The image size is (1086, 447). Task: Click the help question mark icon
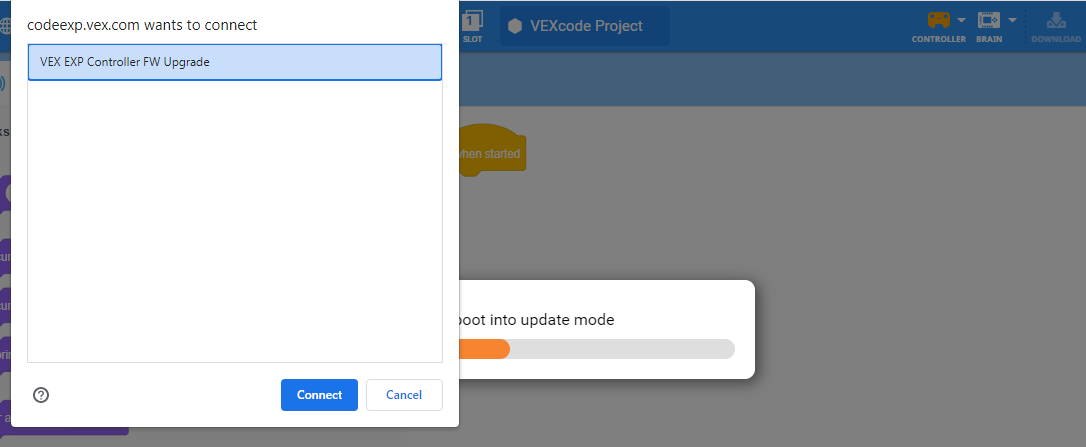(x=41, y=395)
